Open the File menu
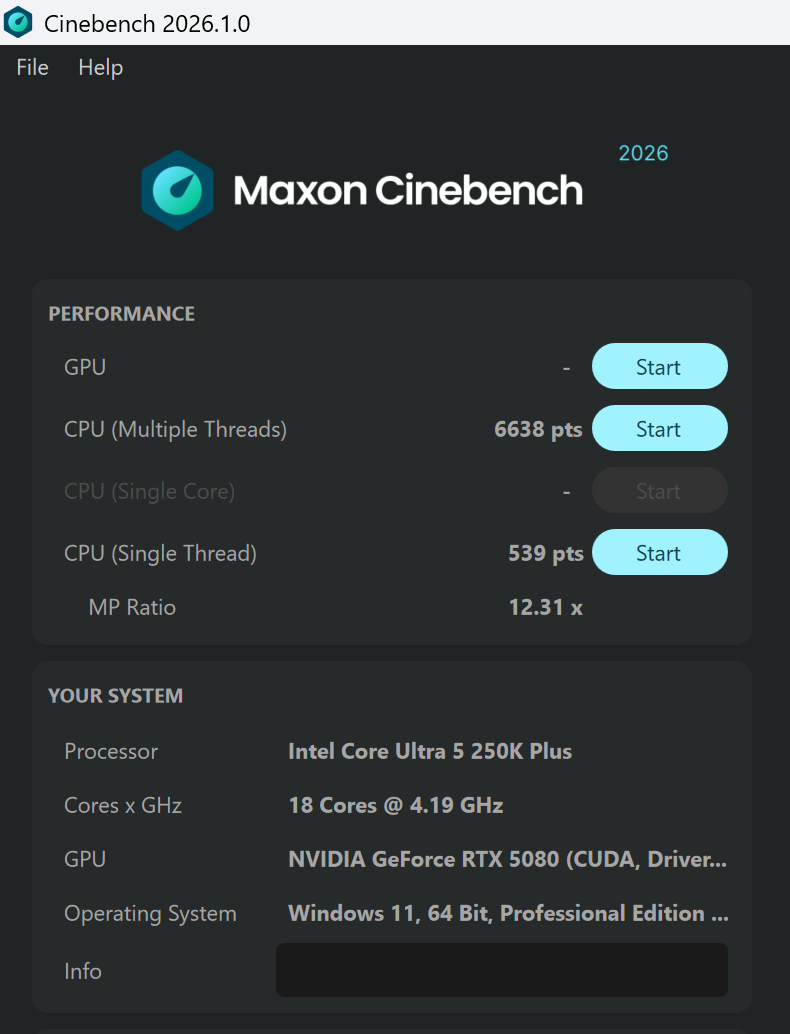This screenshot has height=1034, width=790. coord(31,67)
